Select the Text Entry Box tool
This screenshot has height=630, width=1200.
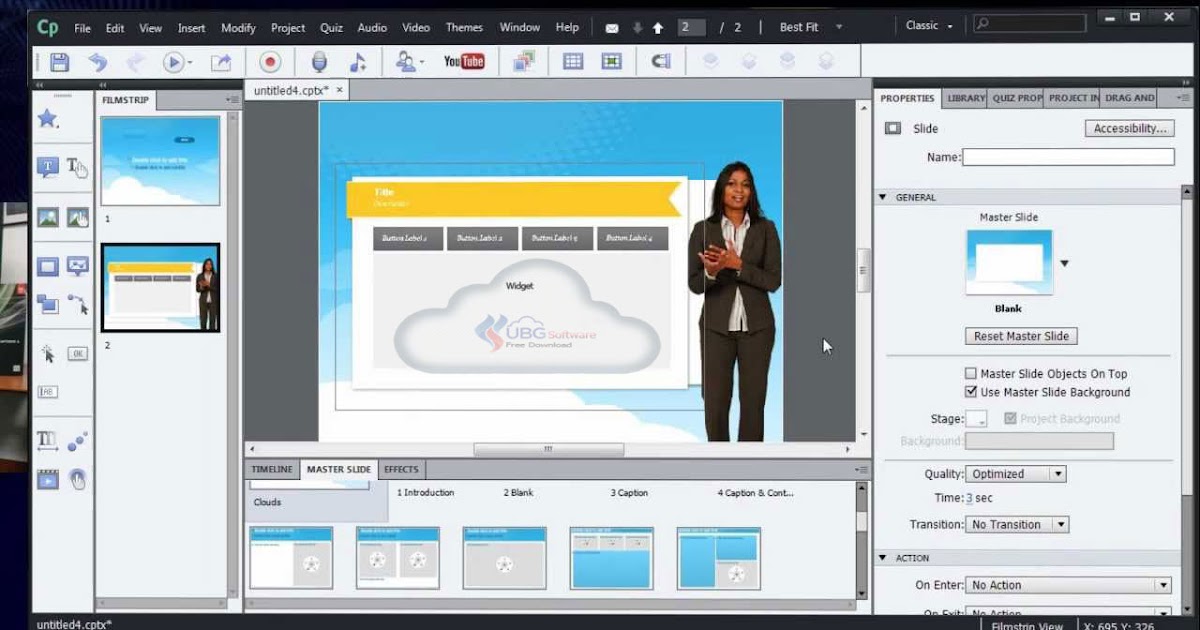point(47,391)
